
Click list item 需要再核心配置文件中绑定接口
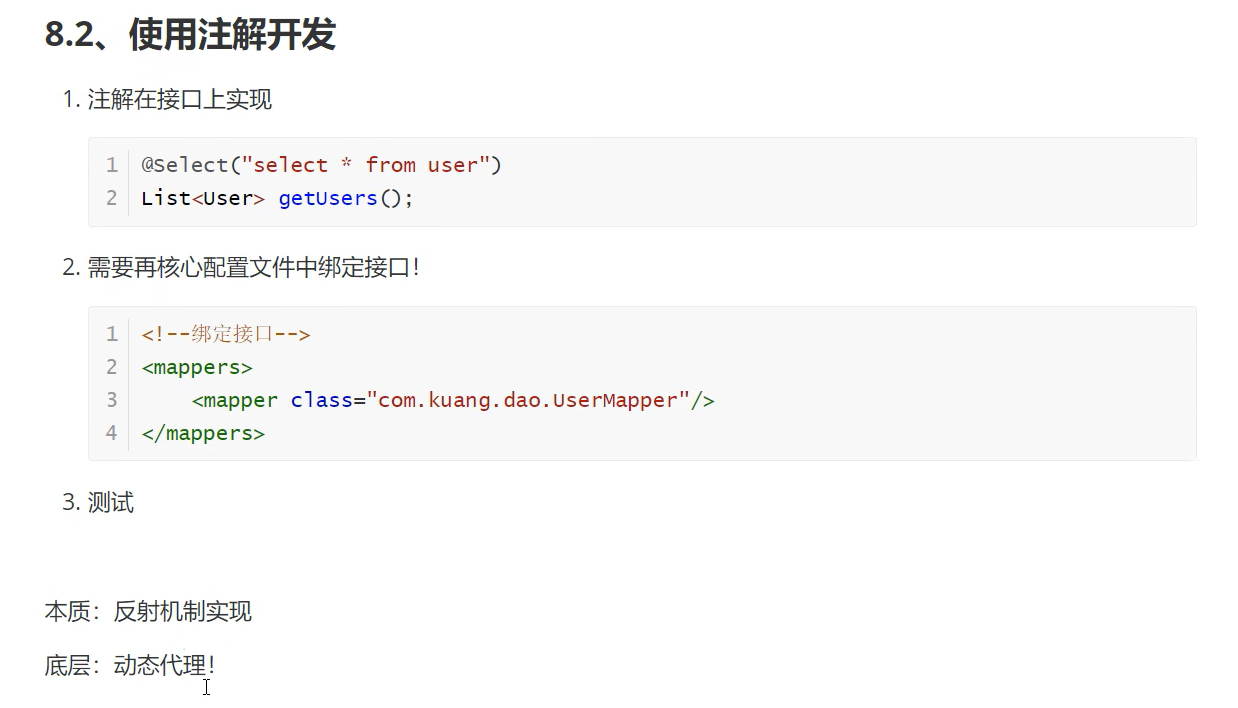[x=254, y=268]
